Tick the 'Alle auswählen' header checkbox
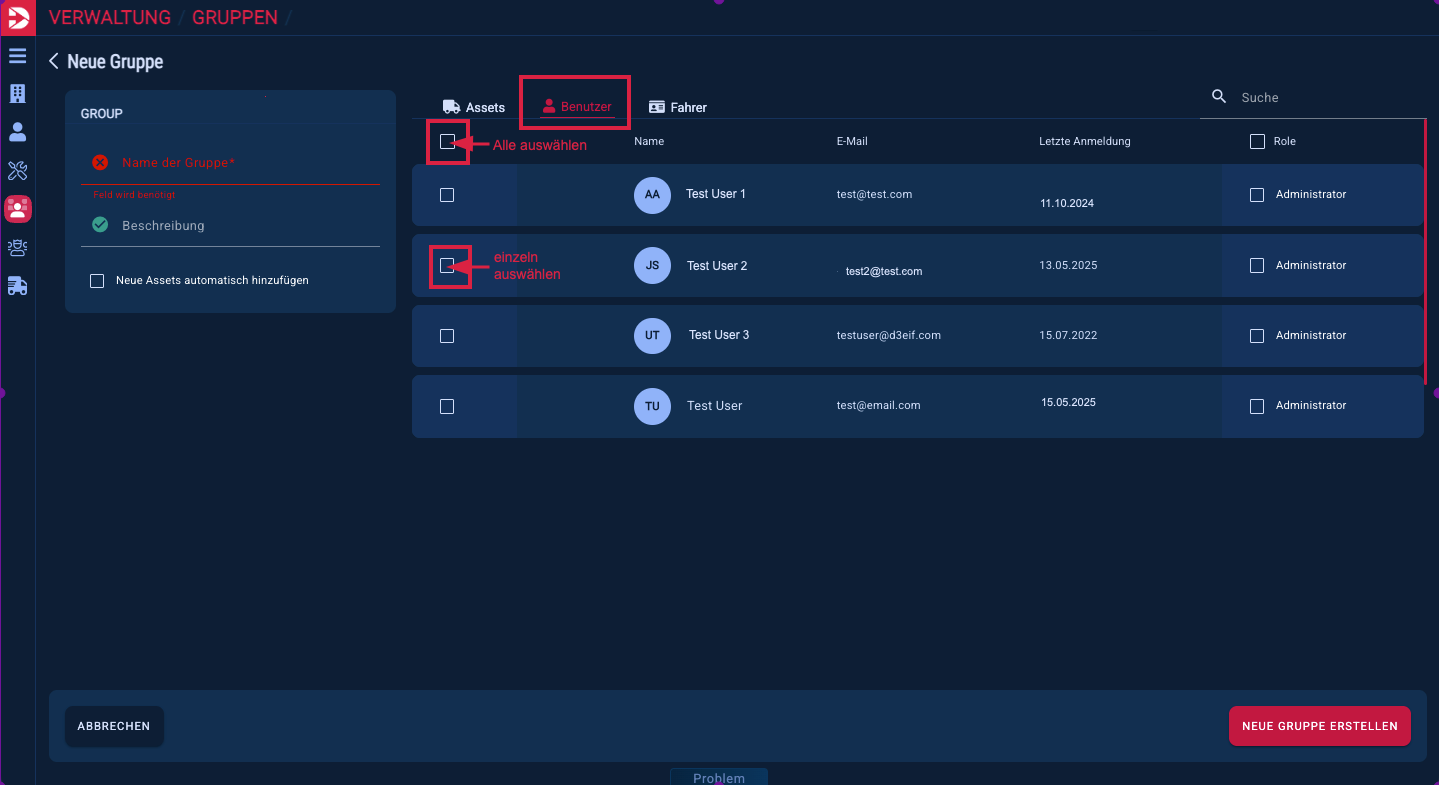 tap(447, 142)
